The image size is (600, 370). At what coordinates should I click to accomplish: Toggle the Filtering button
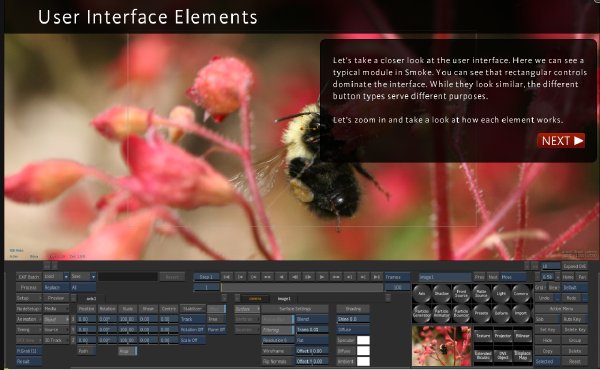(278, 329)
